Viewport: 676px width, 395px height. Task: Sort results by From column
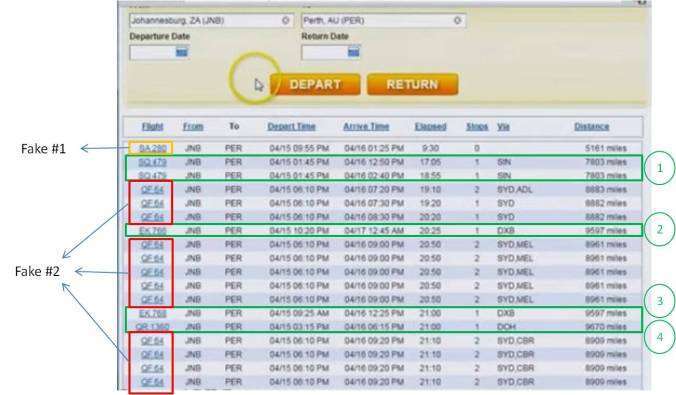pyautogui.click(x=193, y=126)
